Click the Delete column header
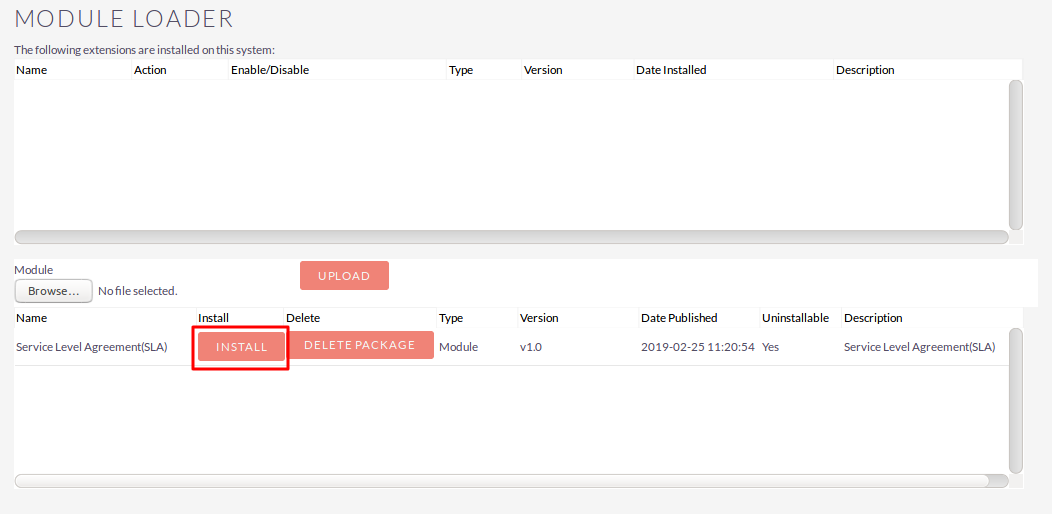The image size is (1052, 514). [x=303, y=318]
